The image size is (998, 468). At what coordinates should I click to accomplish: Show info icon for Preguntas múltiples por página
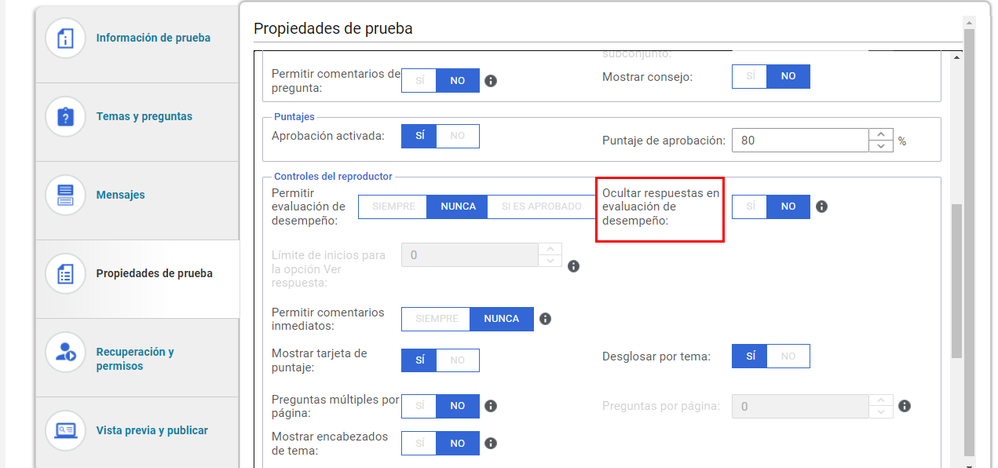click(491, 406)
